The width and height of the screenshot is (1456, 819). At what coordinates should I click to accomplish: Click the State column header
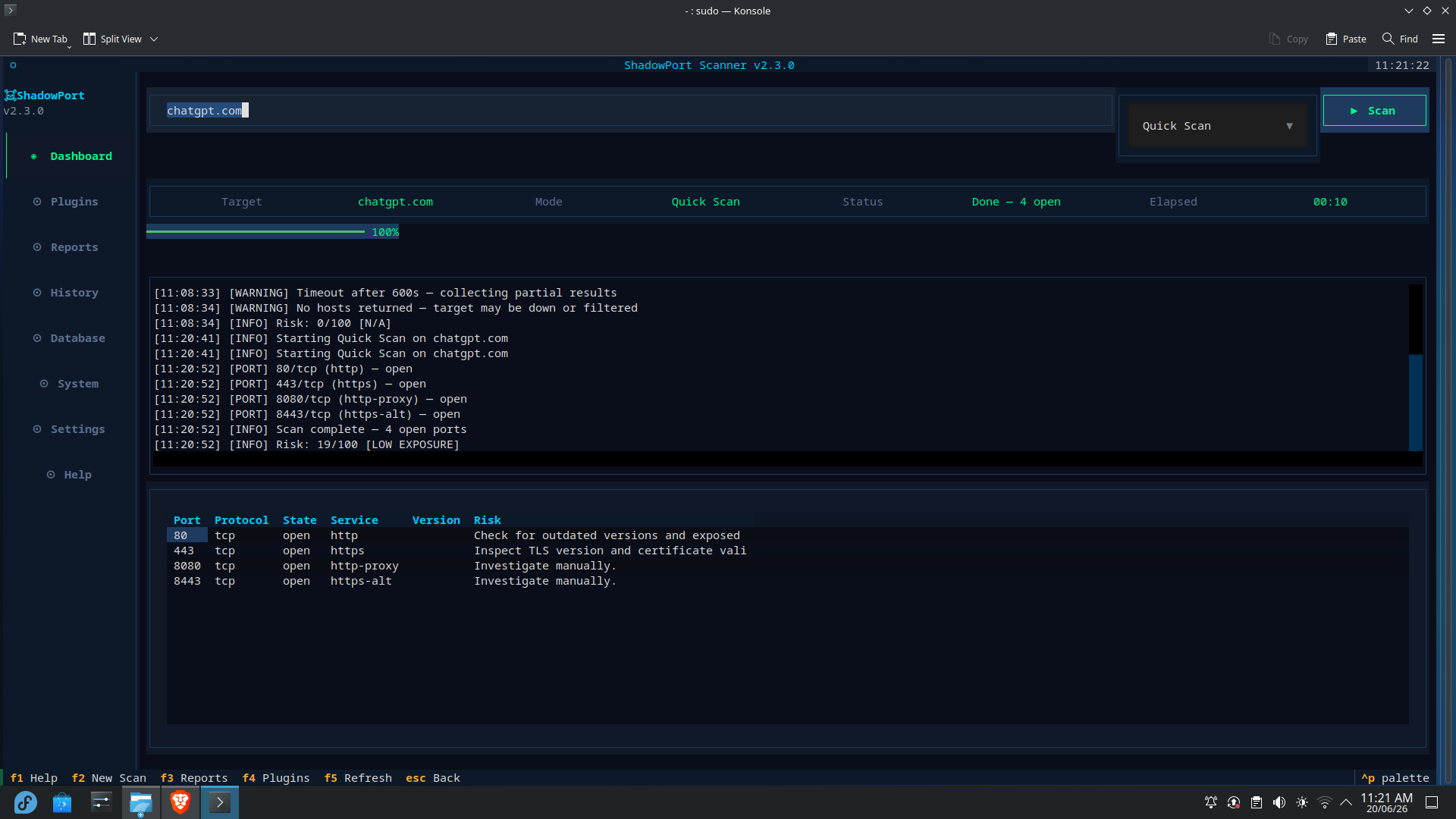300,520
